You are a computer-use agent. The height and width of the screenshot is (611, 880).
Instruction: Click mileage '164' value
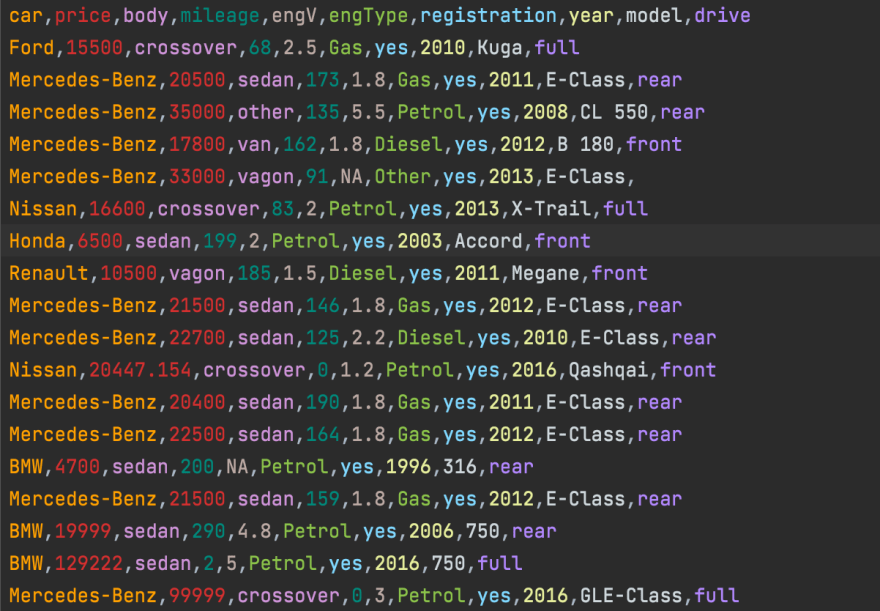323,435
